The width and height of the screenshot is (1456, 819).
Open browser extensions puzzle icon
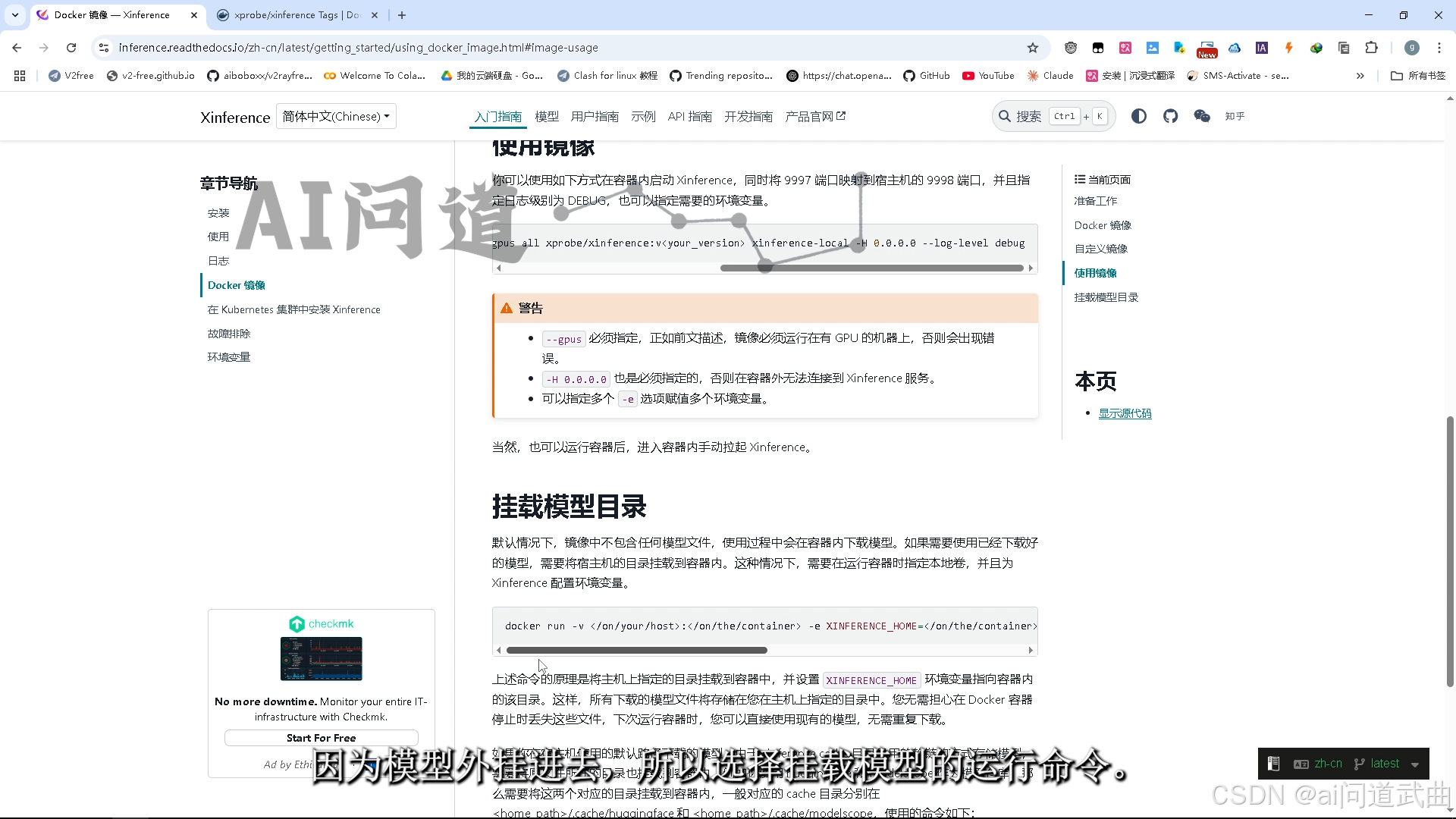[x=1371, y=48]
